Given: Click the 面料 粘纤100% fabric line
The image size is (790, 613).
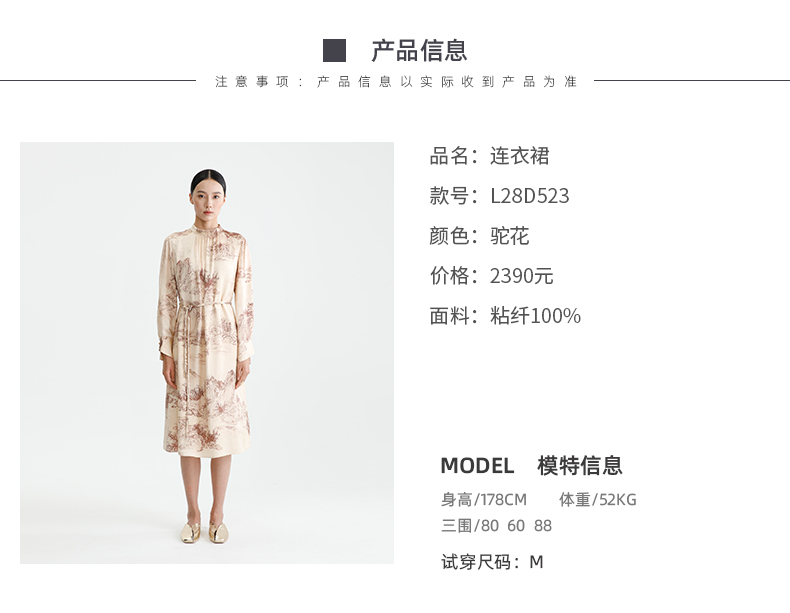Looking at the screenshot, I should (x=505, y=316).
